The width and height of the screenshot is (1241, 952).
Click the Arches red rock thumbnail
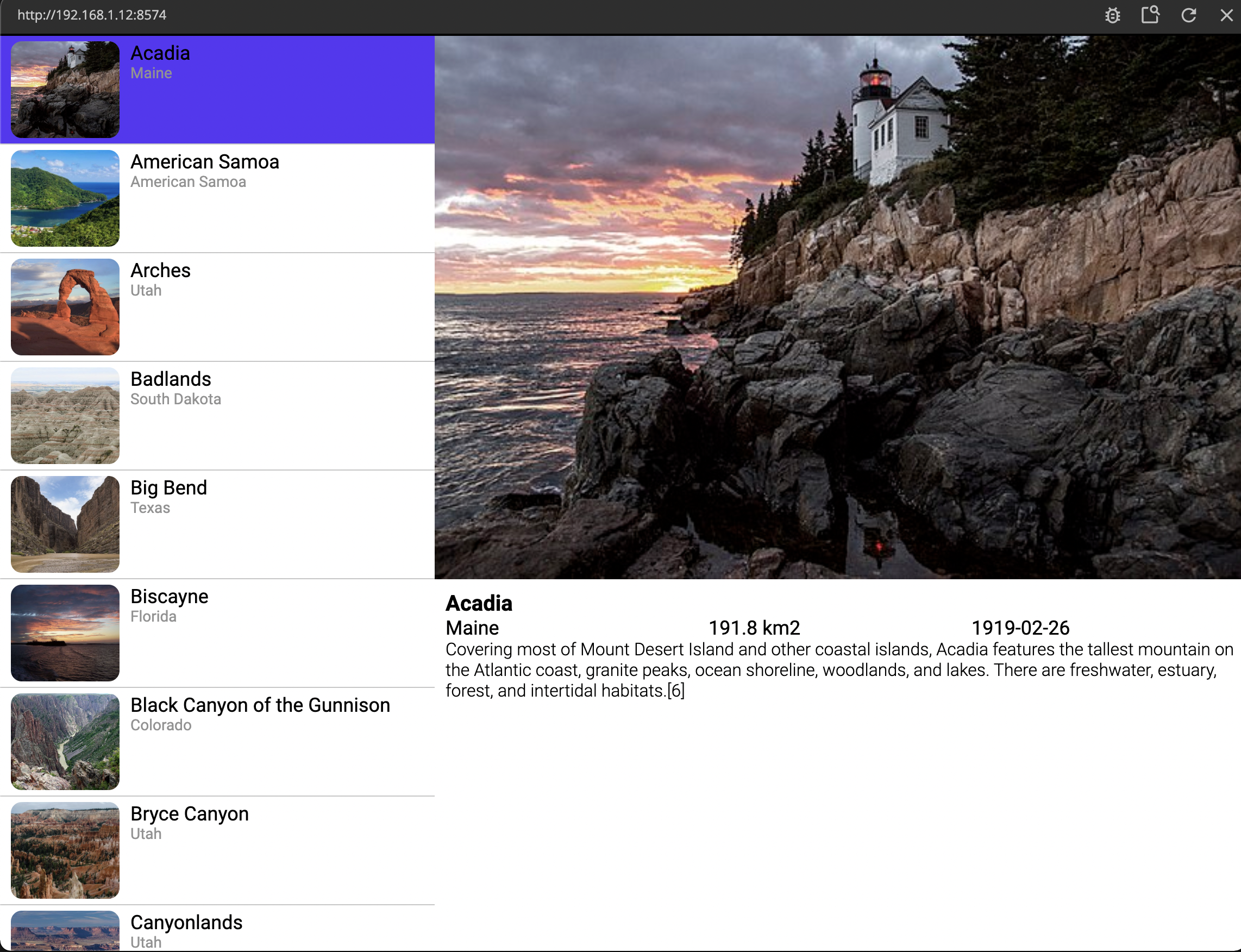click(x=65, y=307)
